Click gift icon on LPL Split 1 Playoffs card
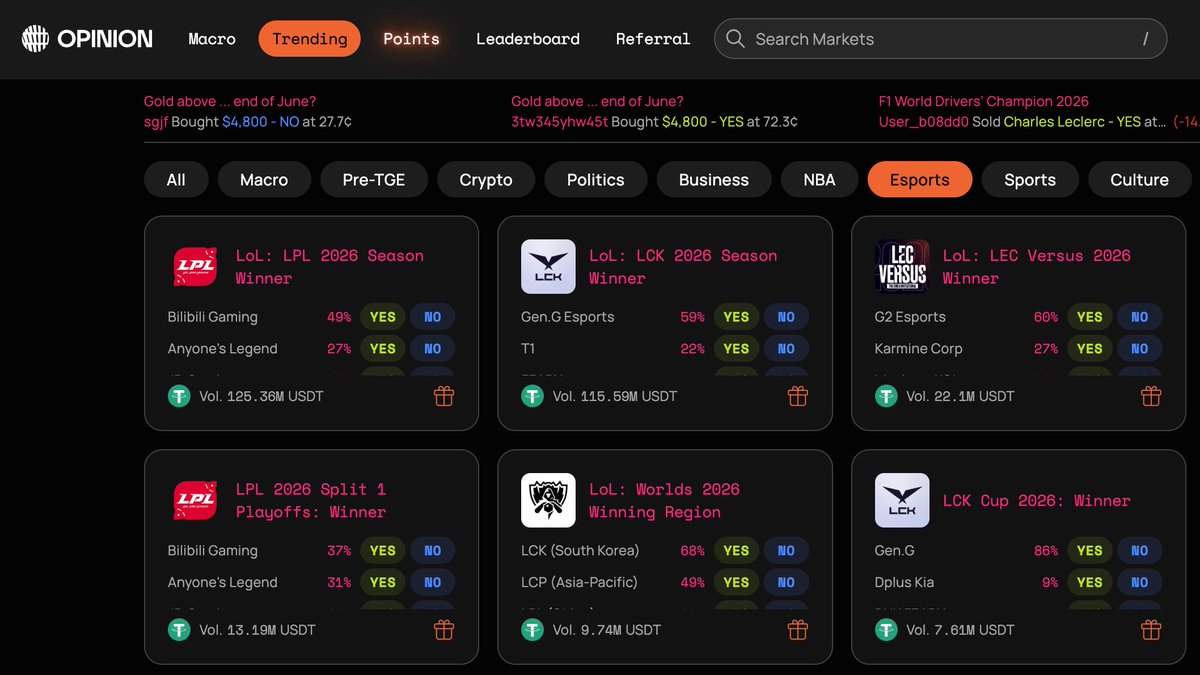This screenshot has width=1200, height=675. (444, 630)
